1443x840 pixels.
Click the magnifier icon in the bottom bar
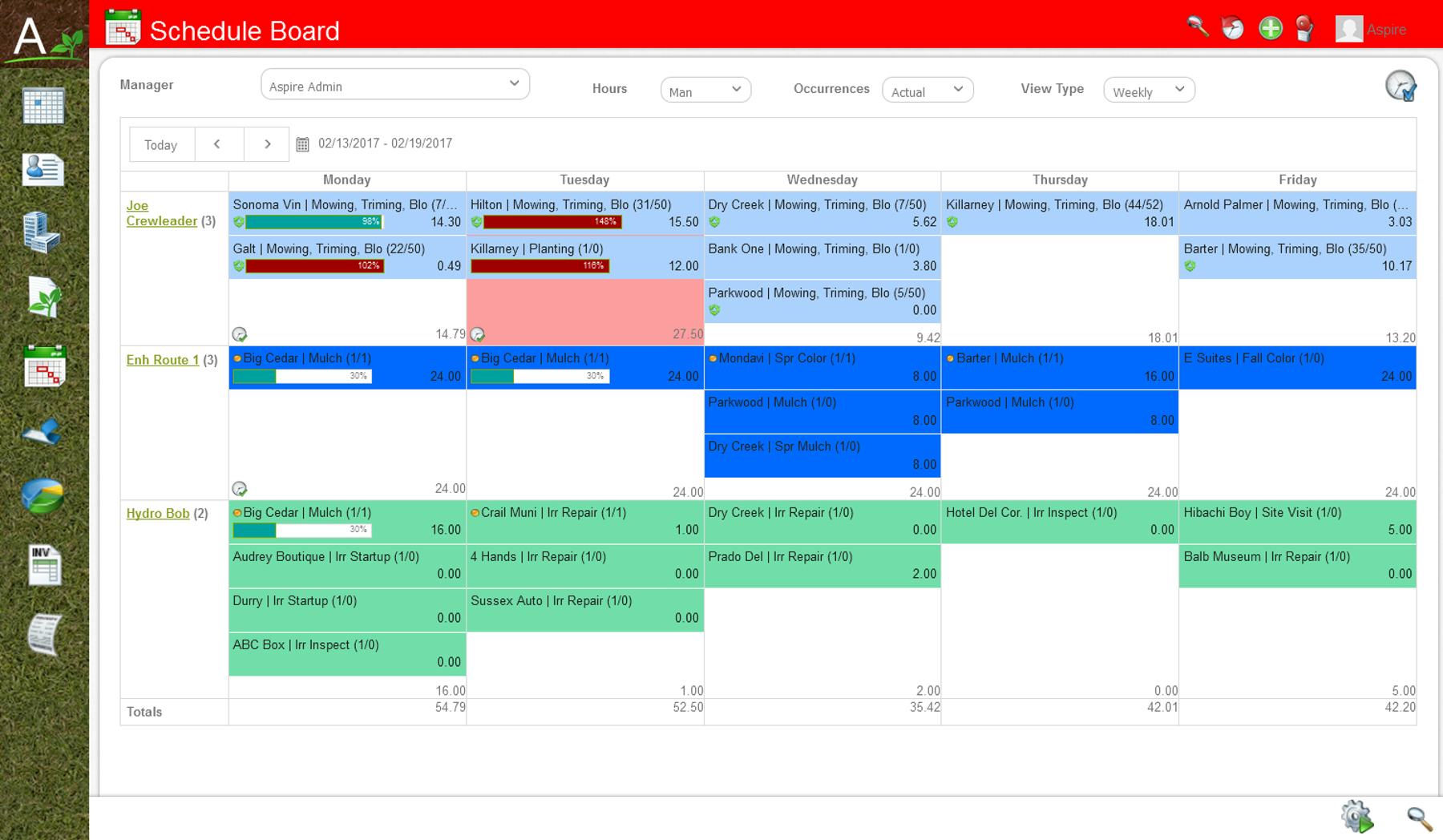click(1420, 818)
